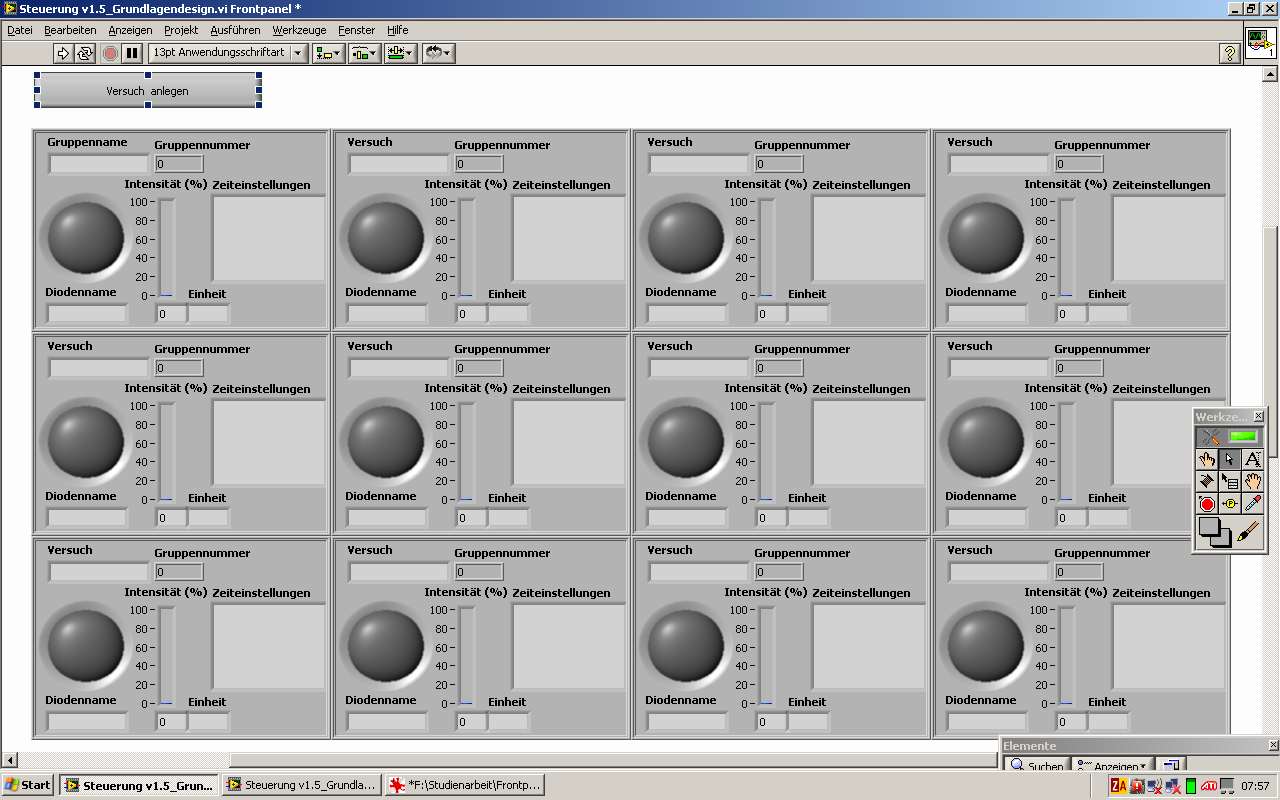This screenshot has width=1280, height=800.
Task: Select the Set Color paintbrush tool
Action: 1250,532
